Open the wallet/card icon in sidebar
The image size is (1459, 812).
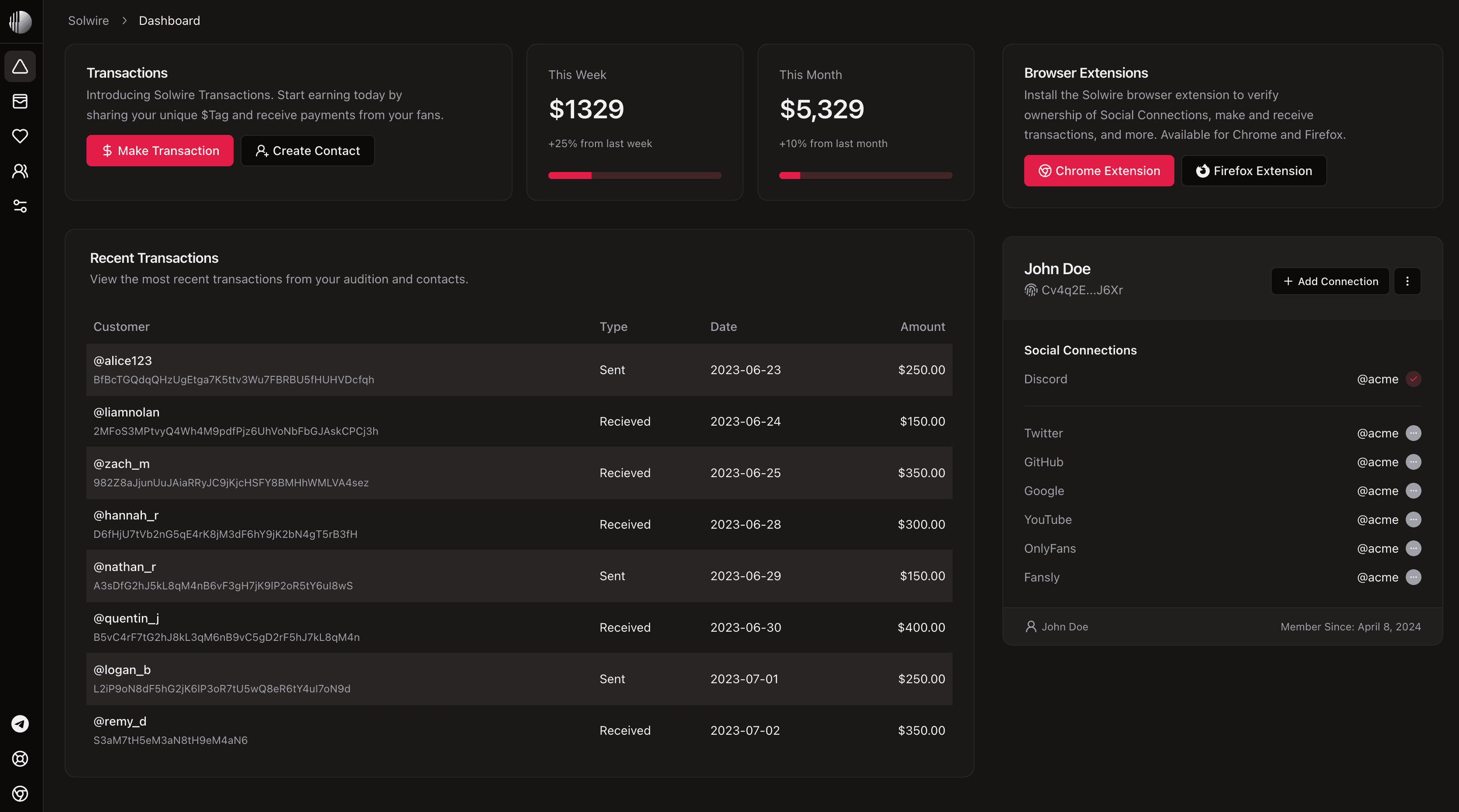(x=21, y=101)
